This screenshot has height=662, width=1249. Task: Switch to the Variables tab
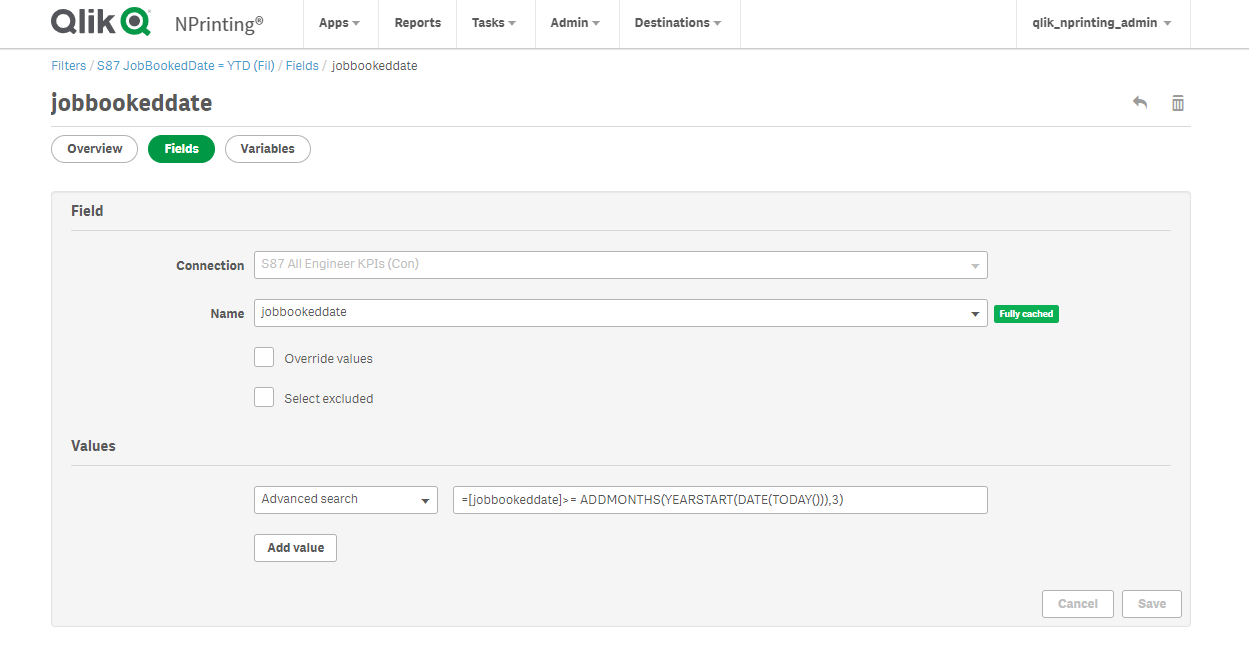click(x=268, y=149)
